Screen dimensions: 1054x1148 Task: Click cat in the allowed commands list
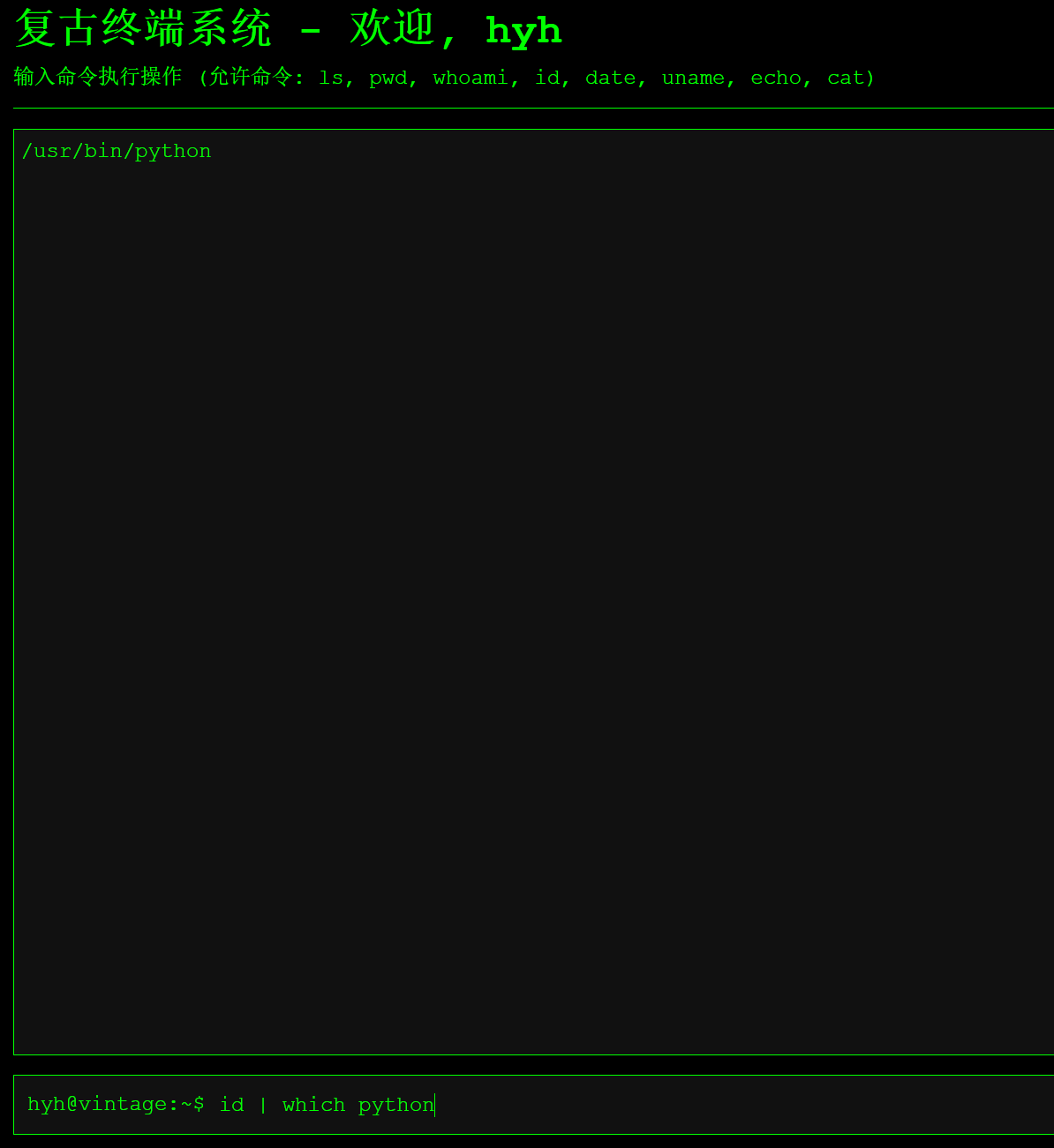[845, 79]
